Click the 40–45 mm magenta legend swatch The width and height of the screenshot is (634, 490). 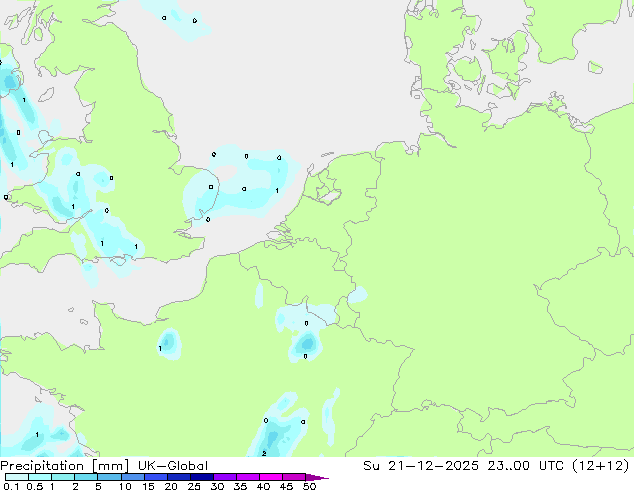point(271,477)
